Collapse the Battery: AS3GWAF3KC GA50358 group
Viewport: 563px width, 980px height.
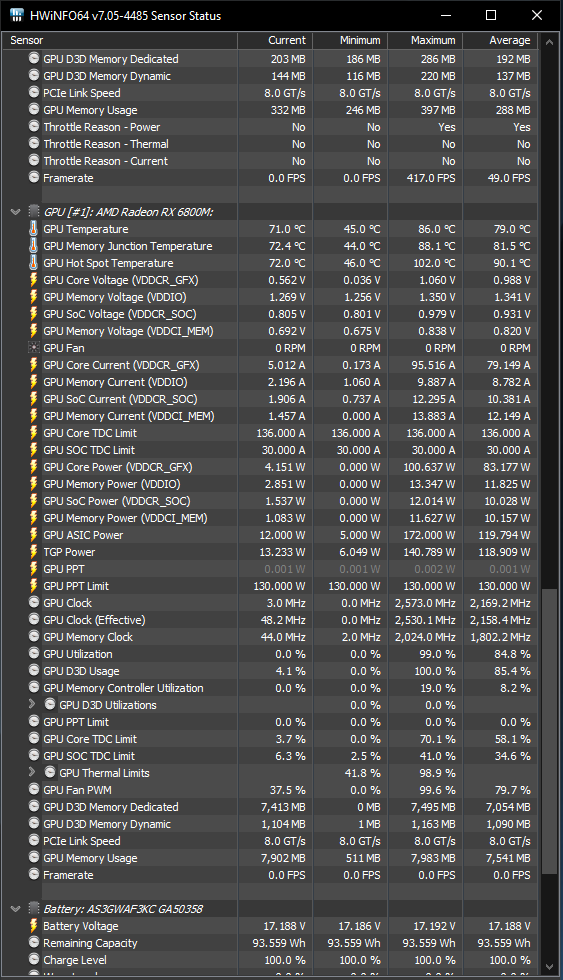[16, 909]
